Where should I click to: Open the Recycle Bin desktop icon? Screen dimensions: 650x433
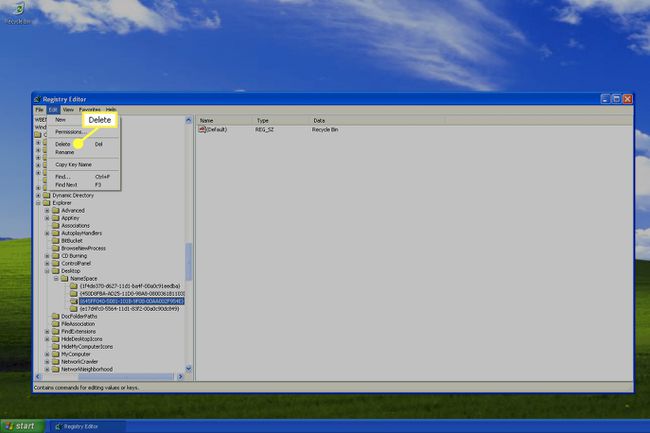pyautogui.click(x=19, y=13)
